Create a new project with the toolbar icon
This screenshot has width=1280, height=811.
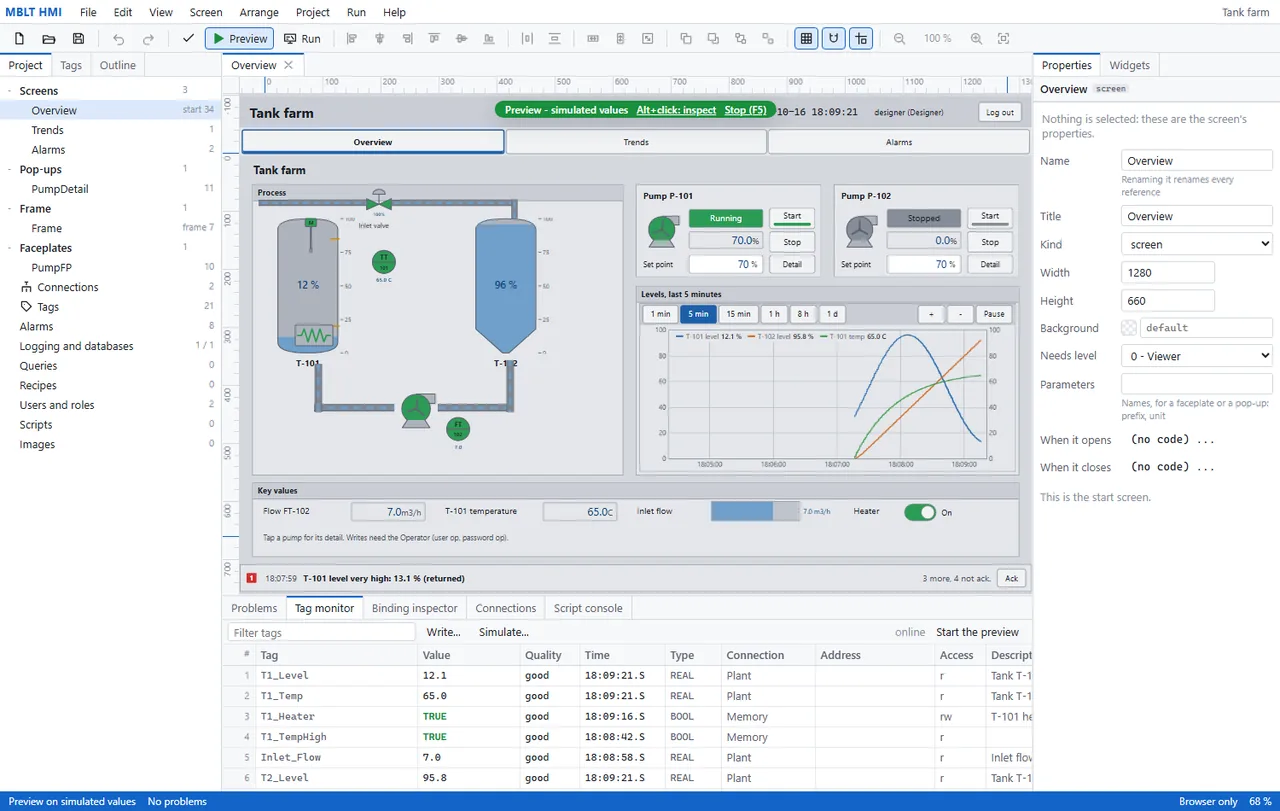pos(19,39)
